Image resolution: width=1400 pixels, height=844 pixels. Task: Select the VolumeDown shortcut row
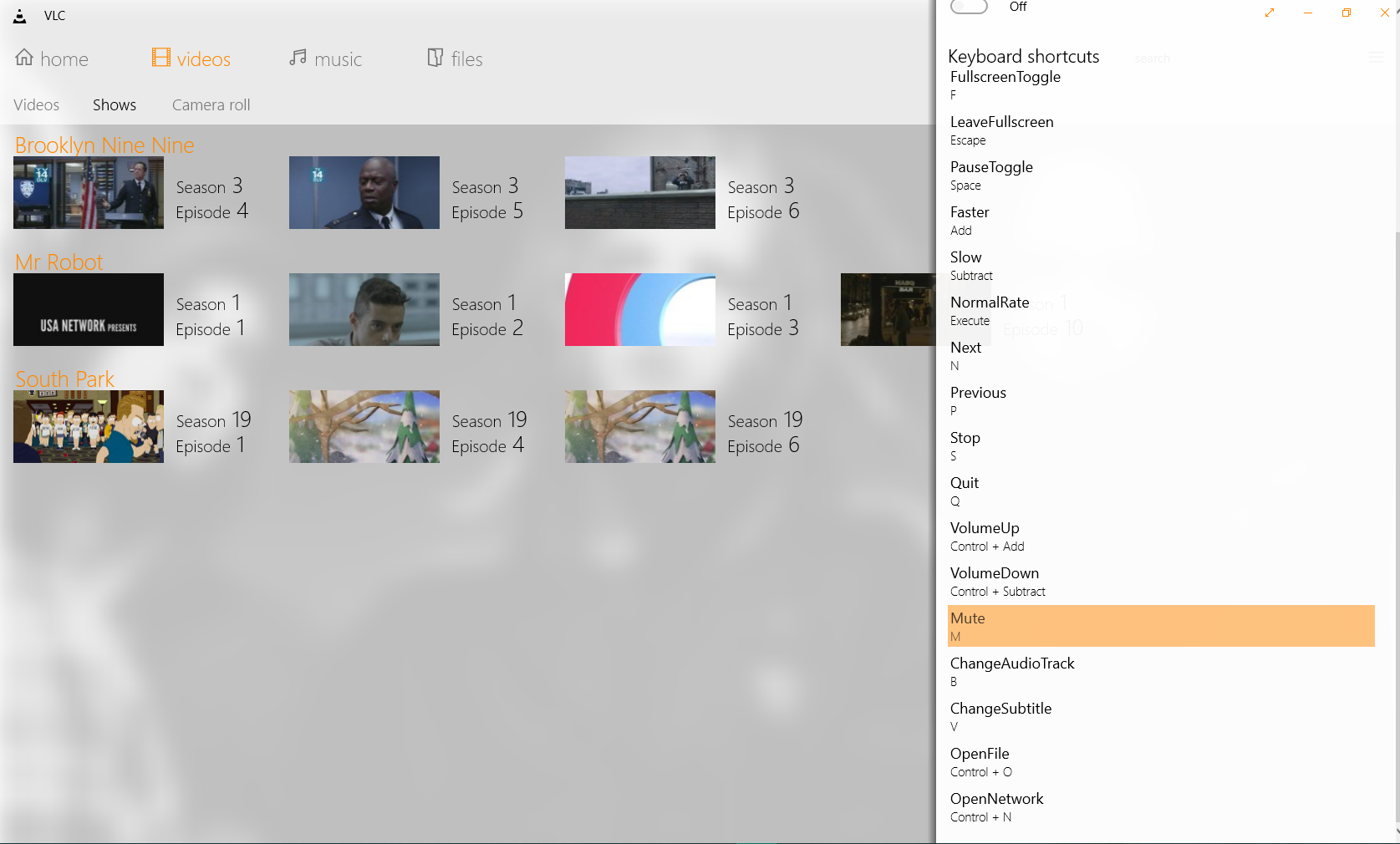coord(1161,581)
